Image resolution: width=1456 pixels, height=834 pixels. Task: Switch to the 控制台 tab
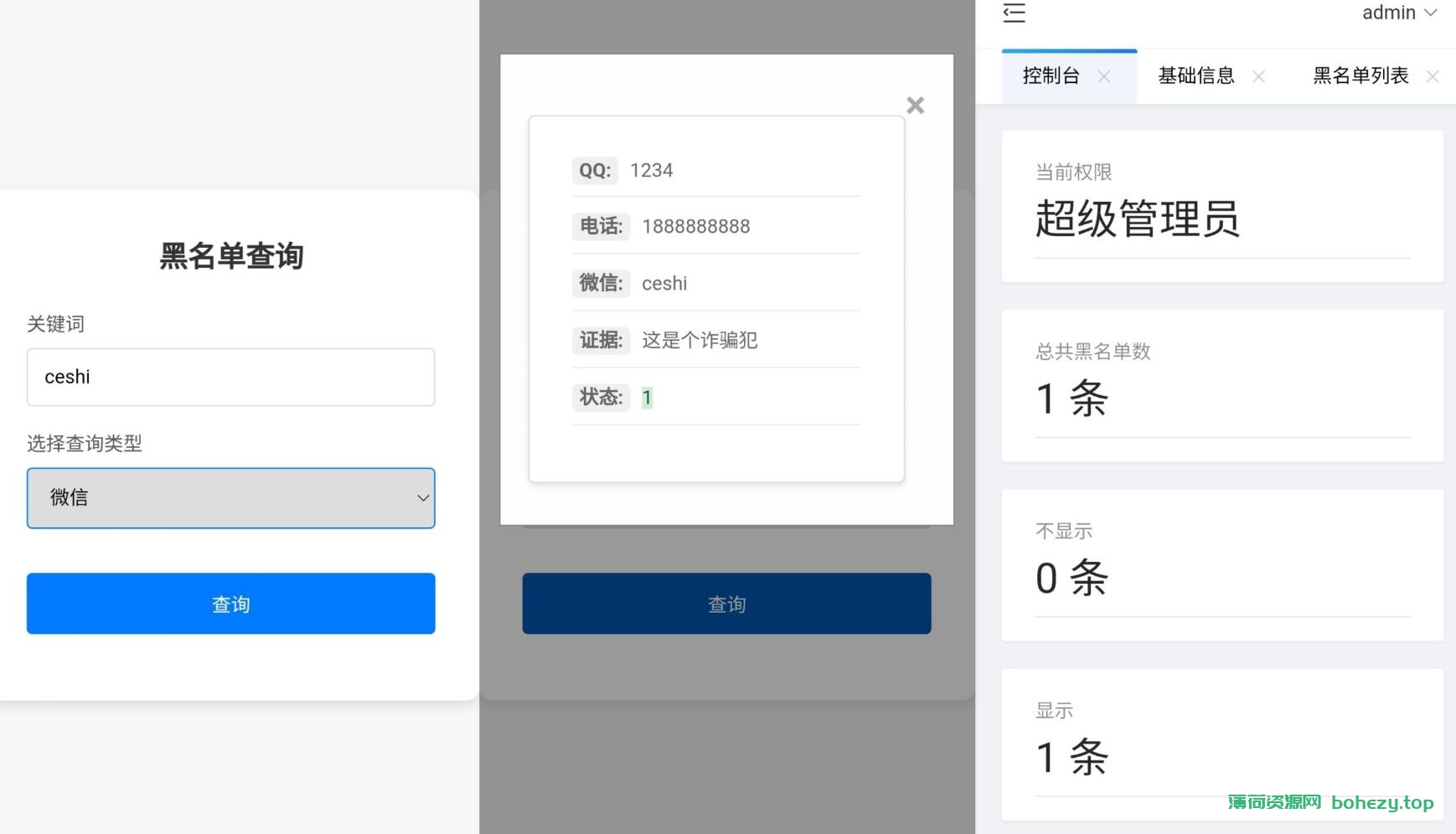[1051, 76]
